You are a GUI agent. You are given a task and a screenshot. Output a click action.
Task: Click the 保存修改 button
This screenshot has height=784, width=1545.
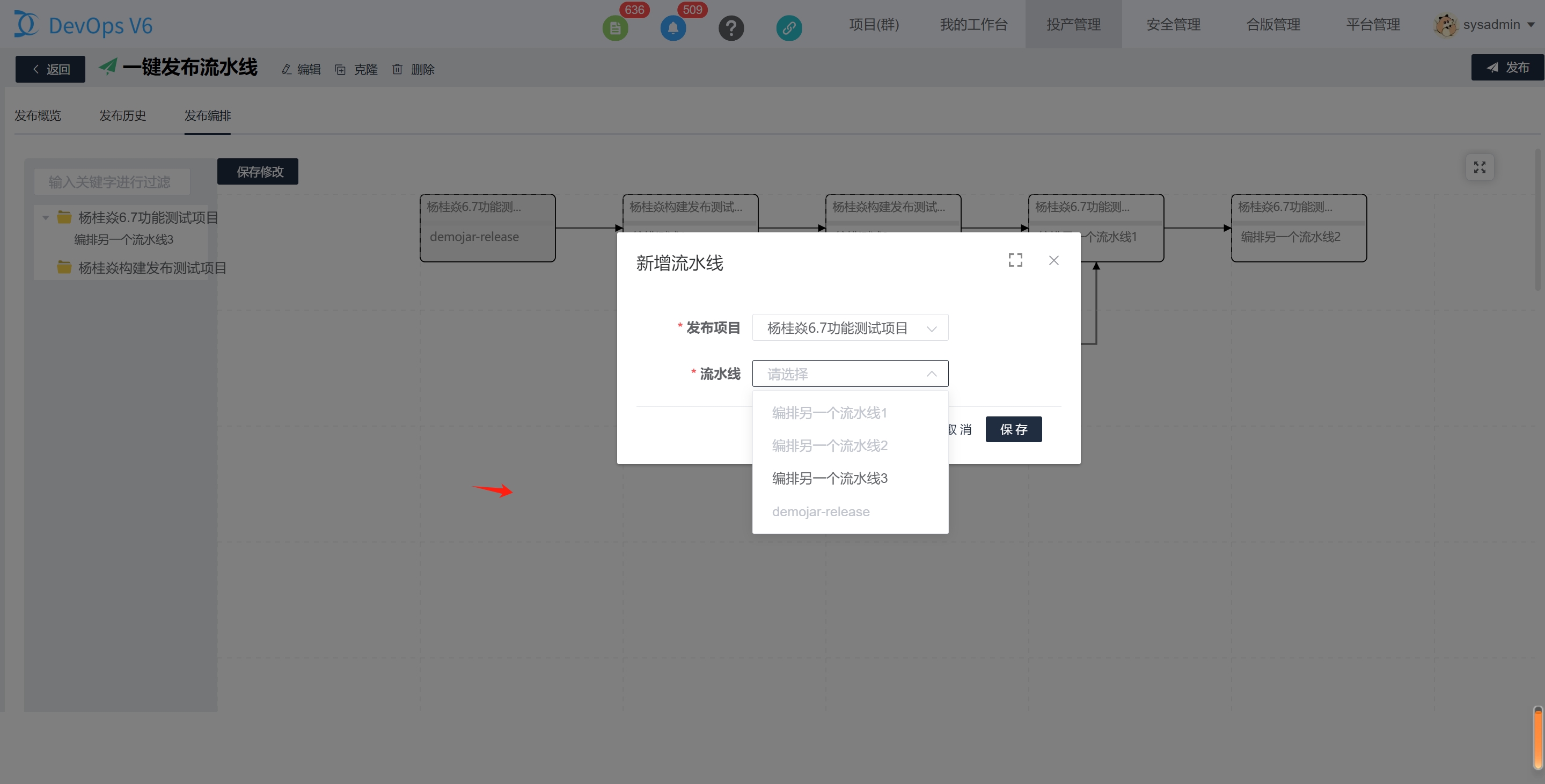257,172
